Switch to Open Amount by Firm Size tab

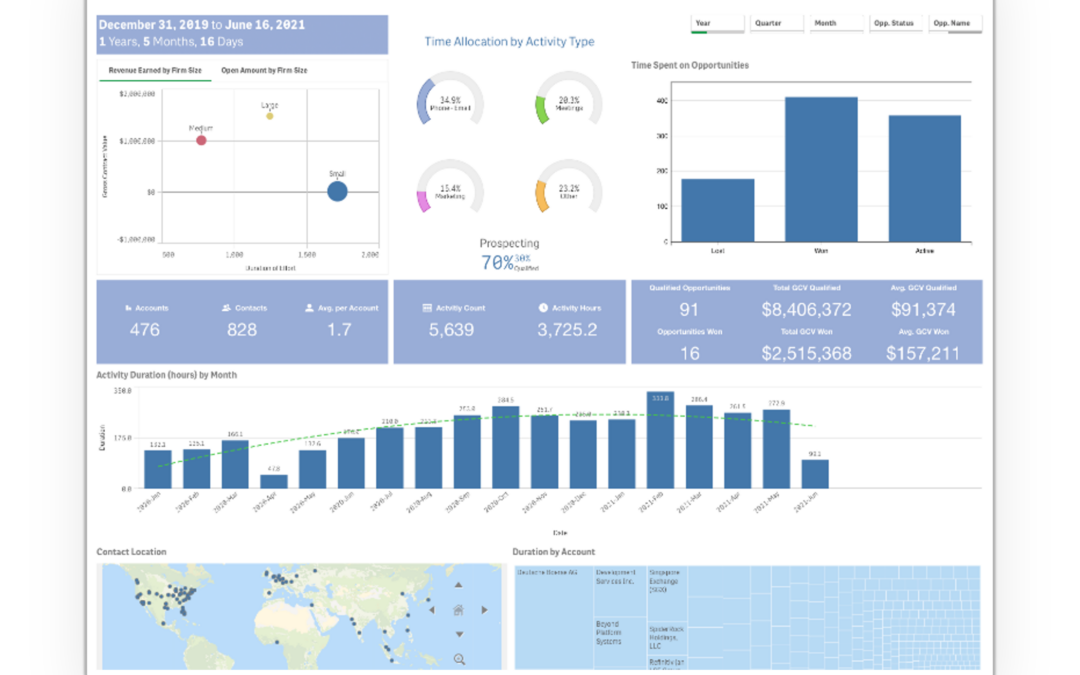[x=264, y=71]
